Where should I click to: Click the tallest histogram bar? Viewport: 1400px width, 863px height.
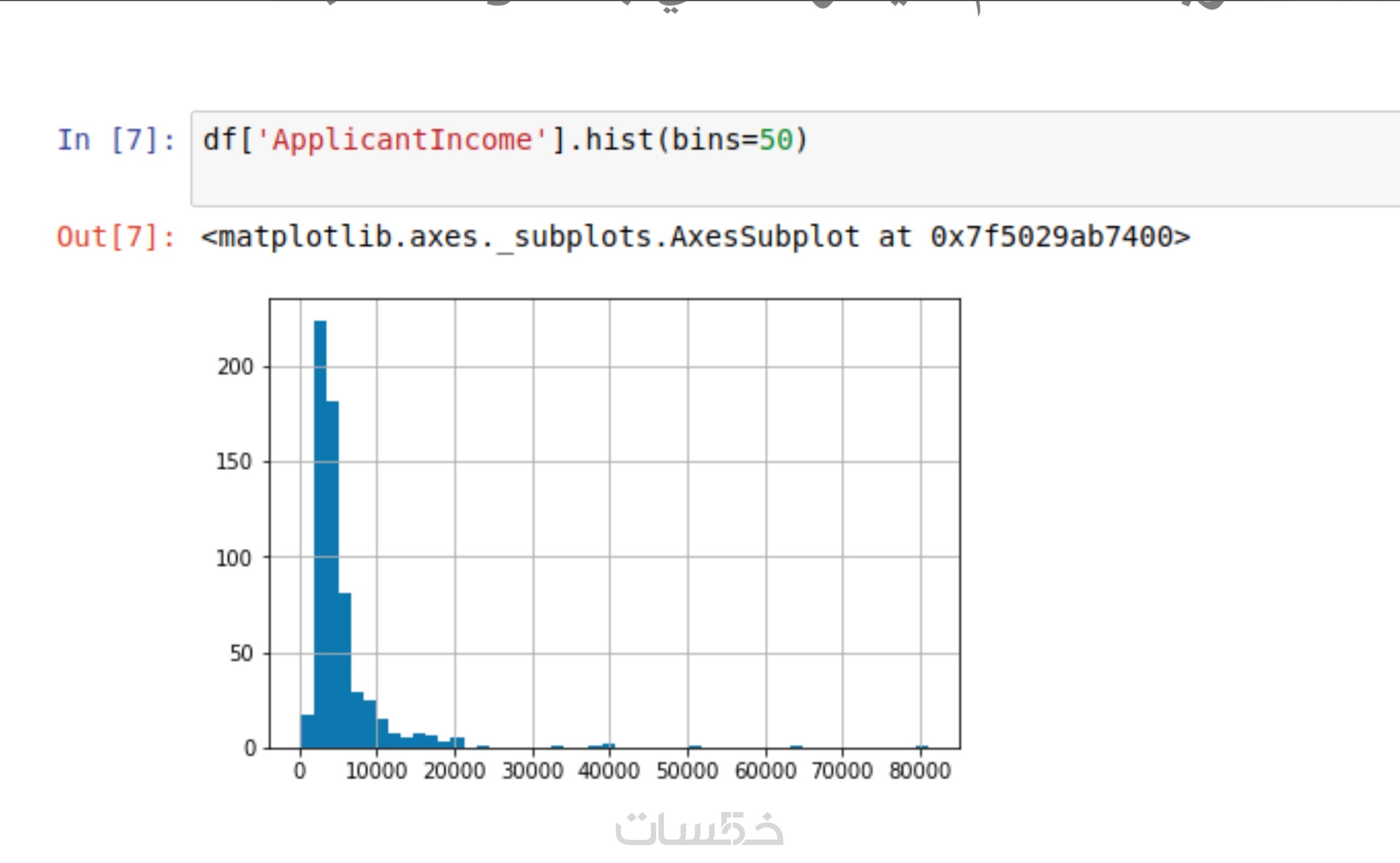click(x=320, y=534)
